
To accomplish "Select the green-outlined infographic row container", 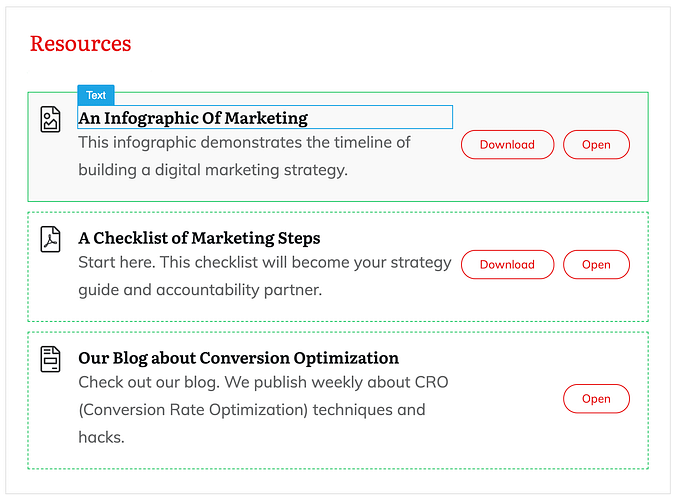I will (x=340, y=190).
